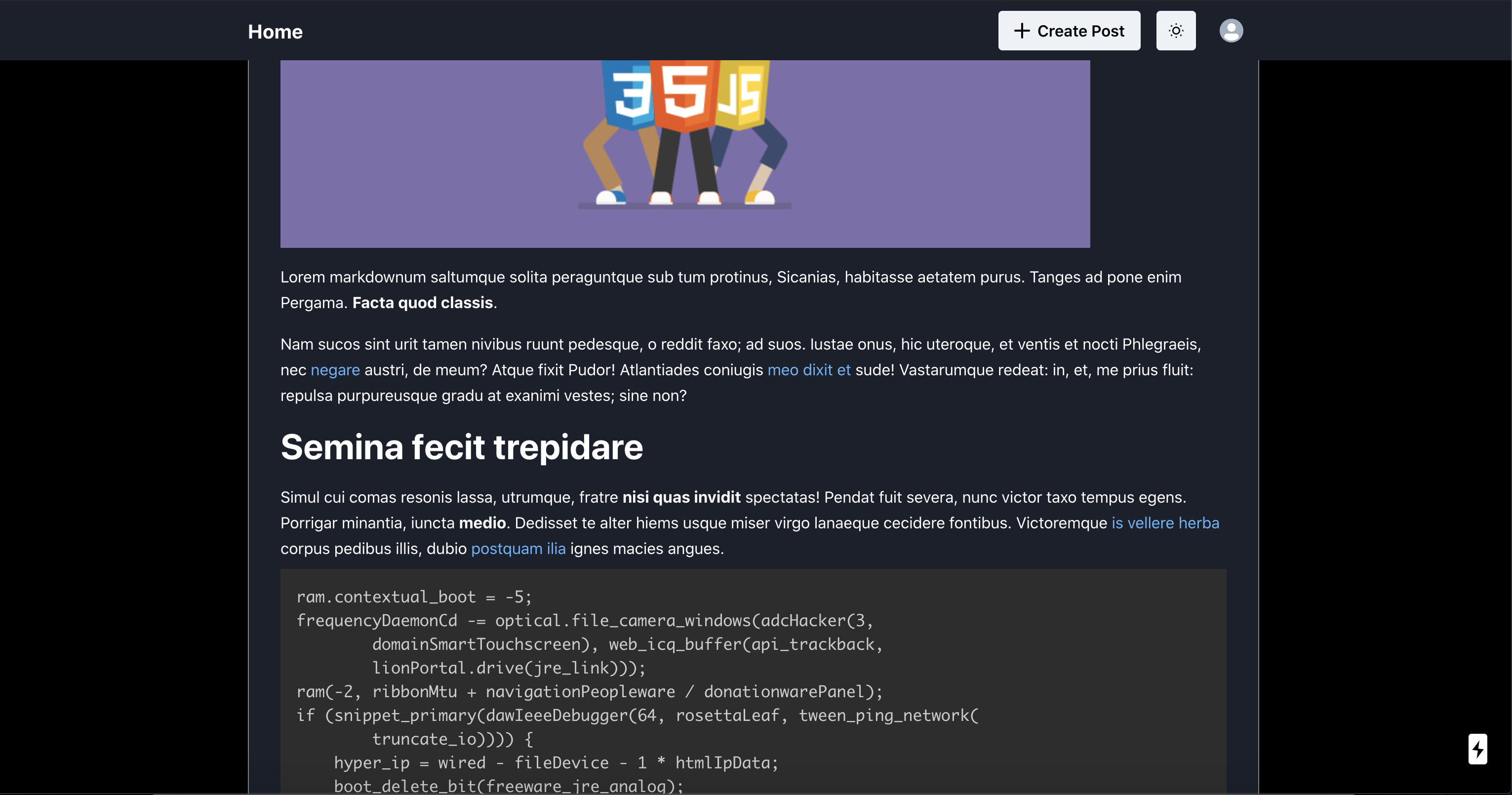Click the lightning bolt icon at bottom right
The width and height of the screenshot is (1512, 795).
coord(1477,749)
